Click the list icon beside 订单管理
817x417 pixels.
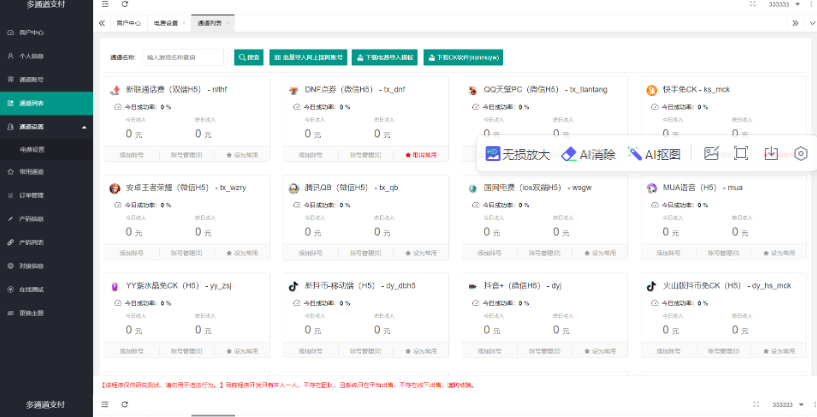[x=10, y=195]
